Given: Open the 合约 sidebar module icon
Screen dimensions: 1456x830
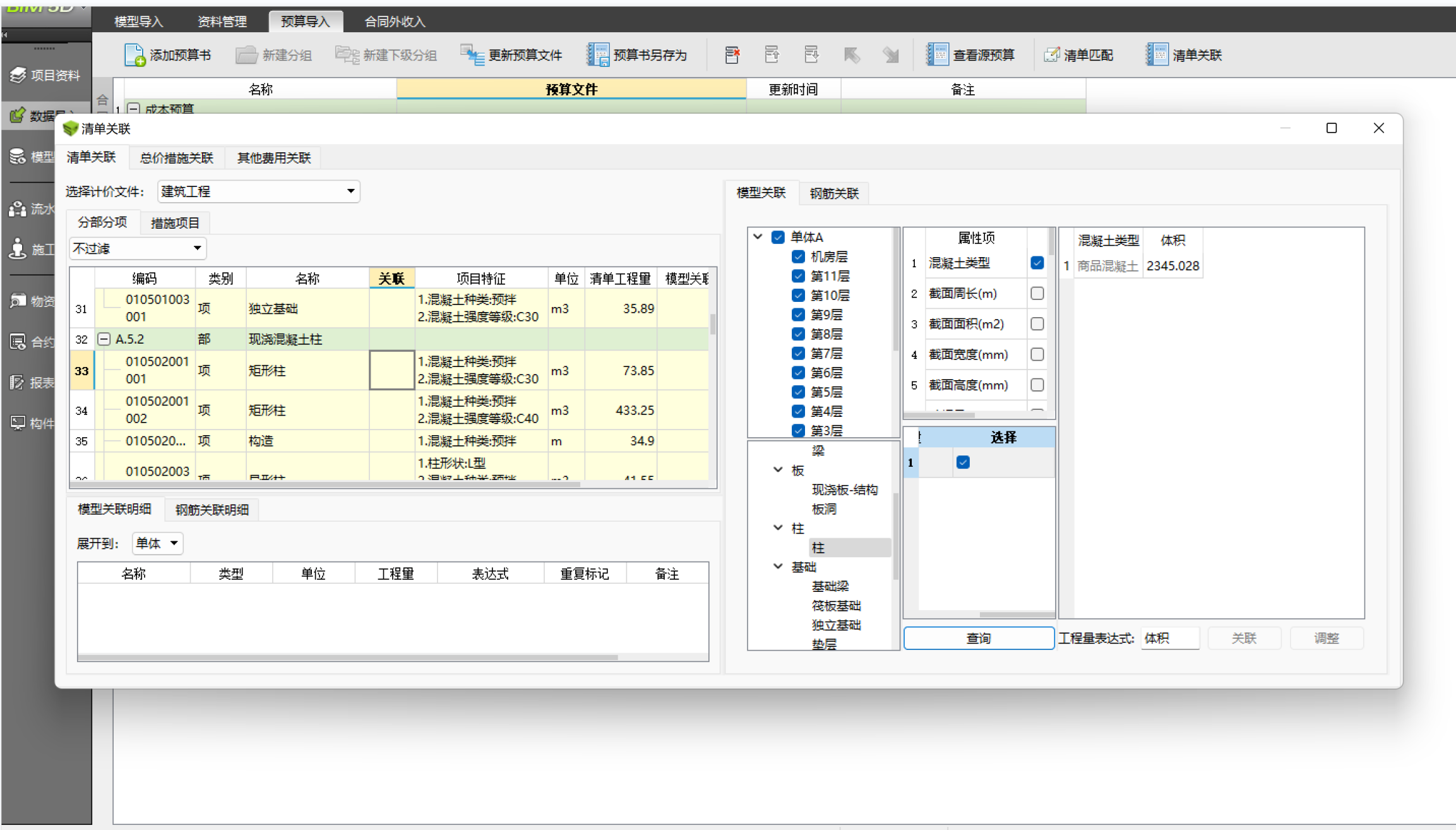Looking at the screenshot, I should coord(18,342).
